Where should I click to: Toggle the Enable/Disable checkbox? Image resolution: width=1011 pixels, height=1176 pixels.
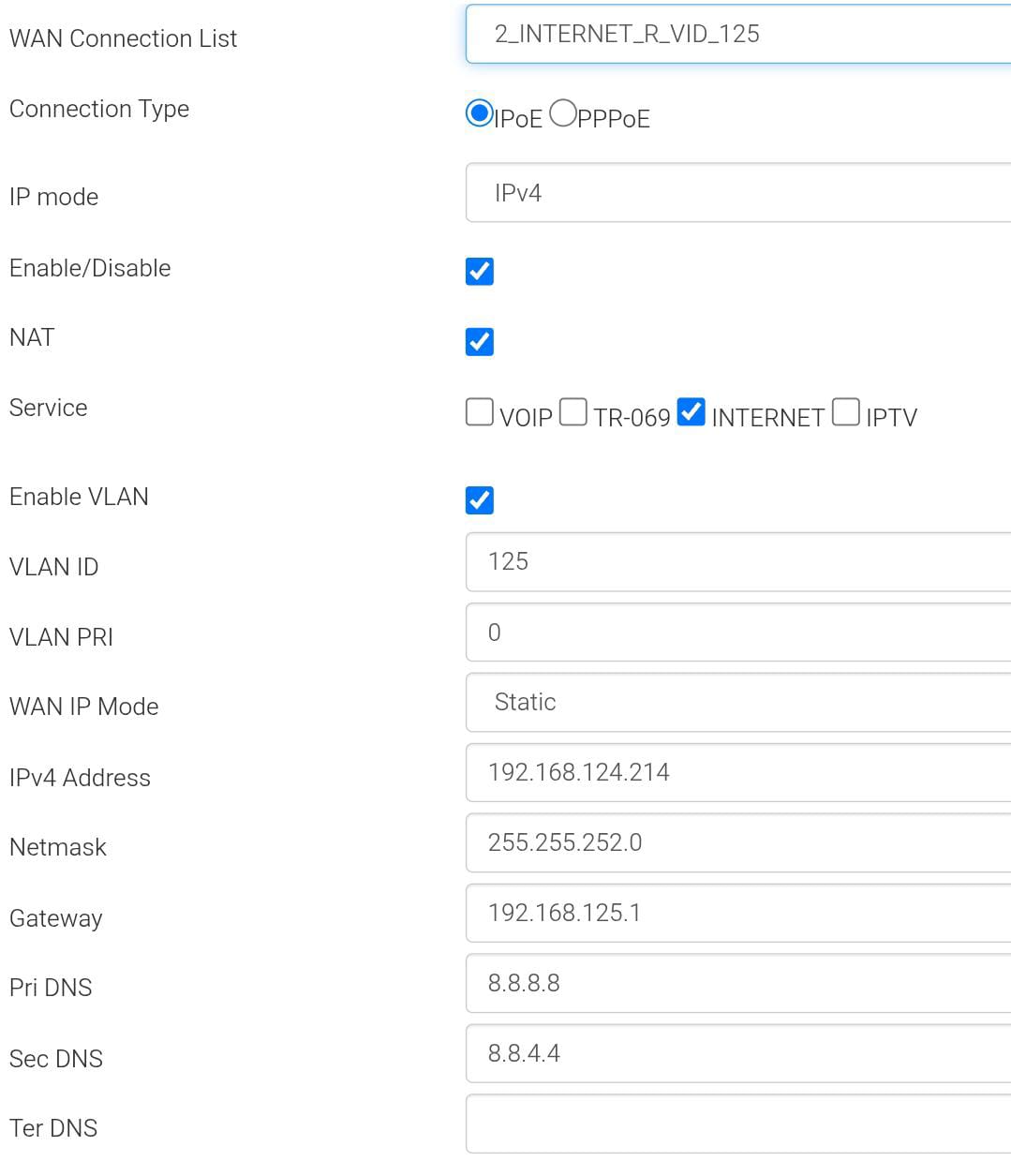(x=480, y=272)
